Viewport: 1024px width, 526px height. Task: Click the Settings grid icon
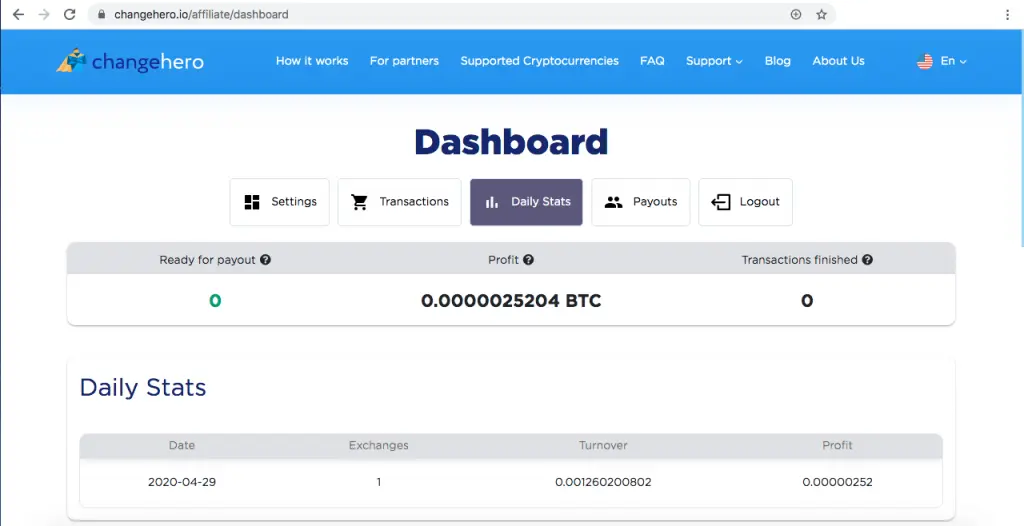pyautogui.click(x=252, y=202)
